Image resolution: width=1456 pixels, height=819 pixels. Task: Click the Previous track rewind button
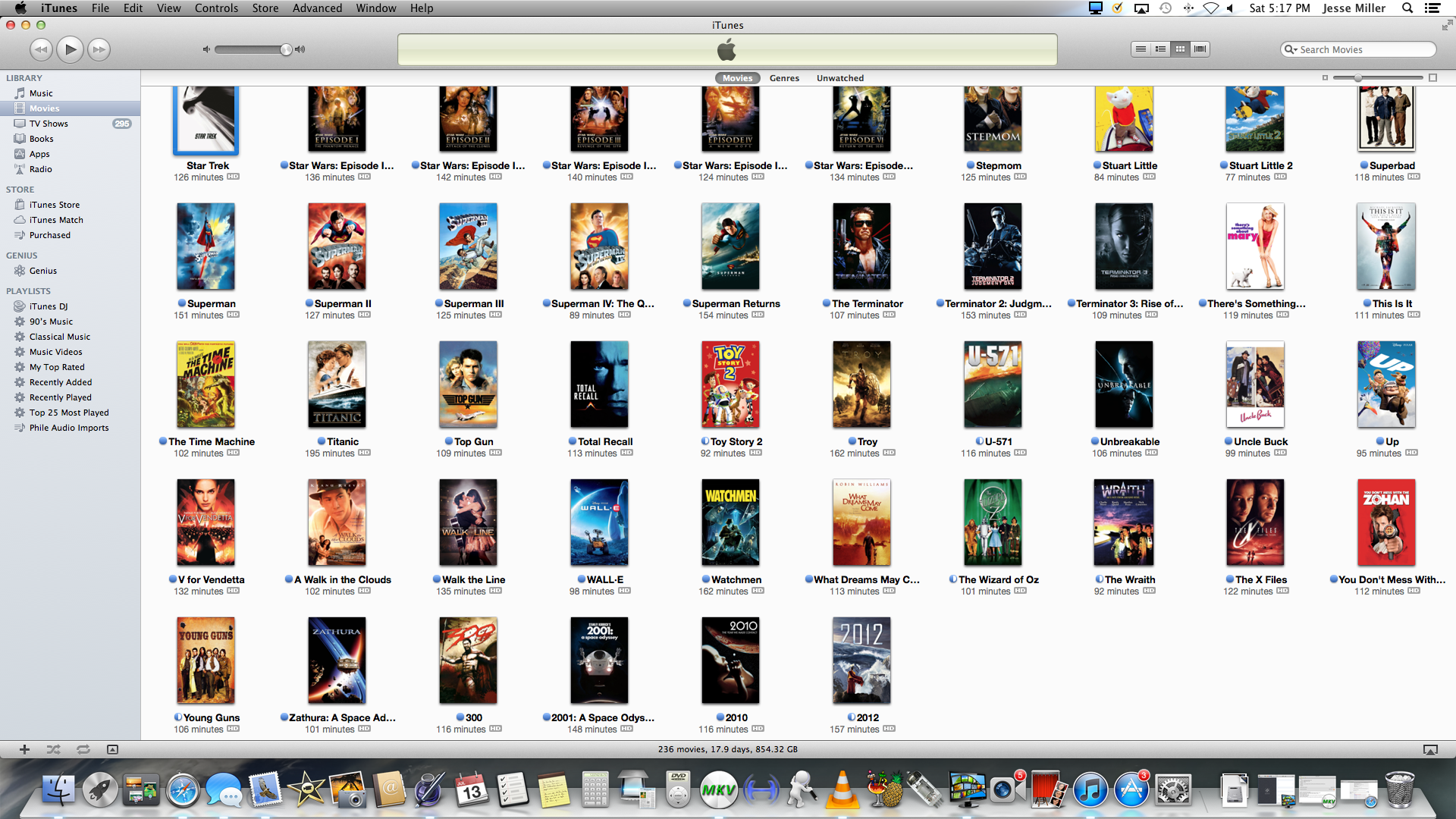tap(41, 49)
